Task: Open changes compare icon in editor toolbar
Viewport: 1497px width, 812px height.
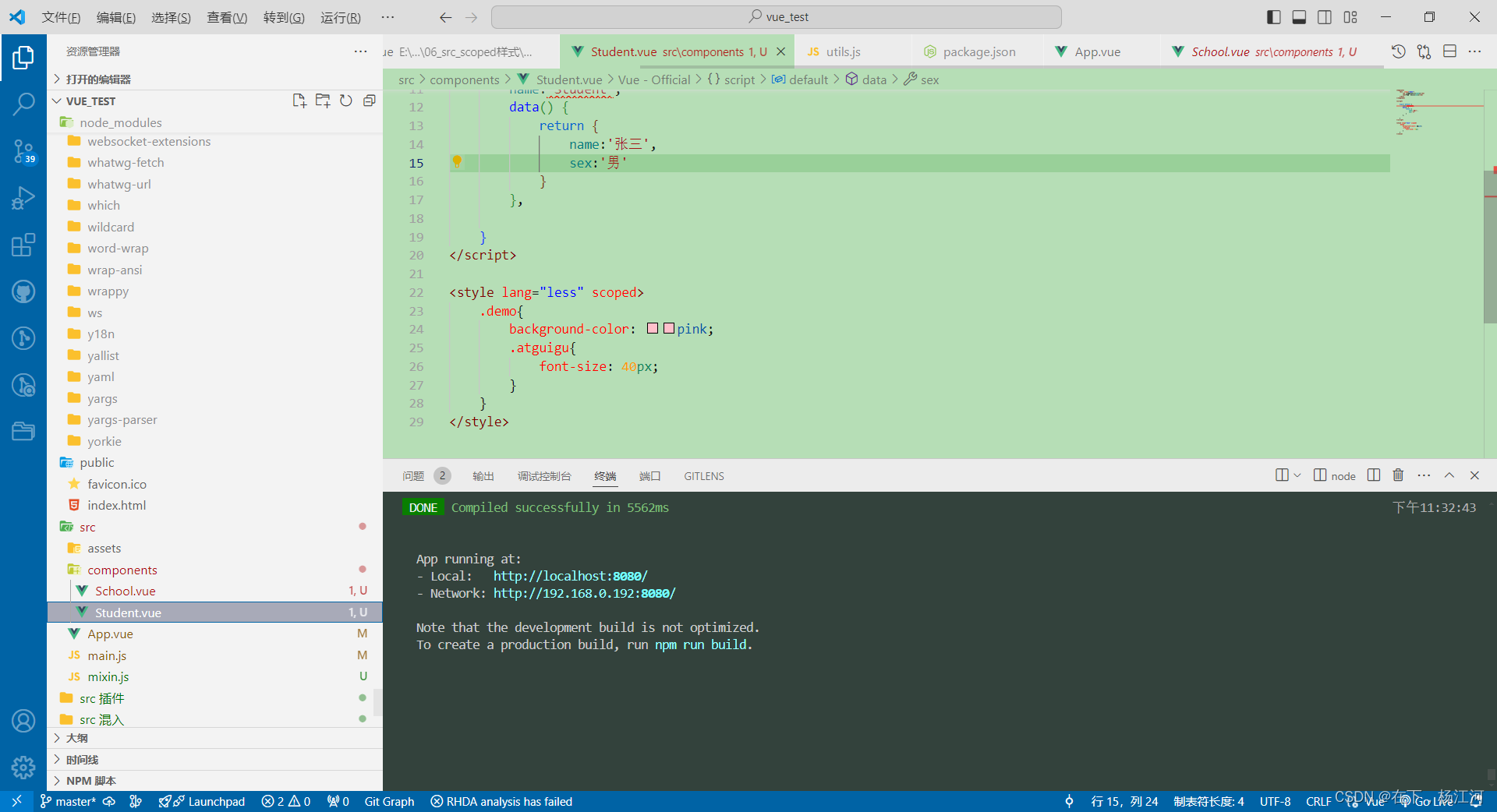Action: click(1424, 51)
